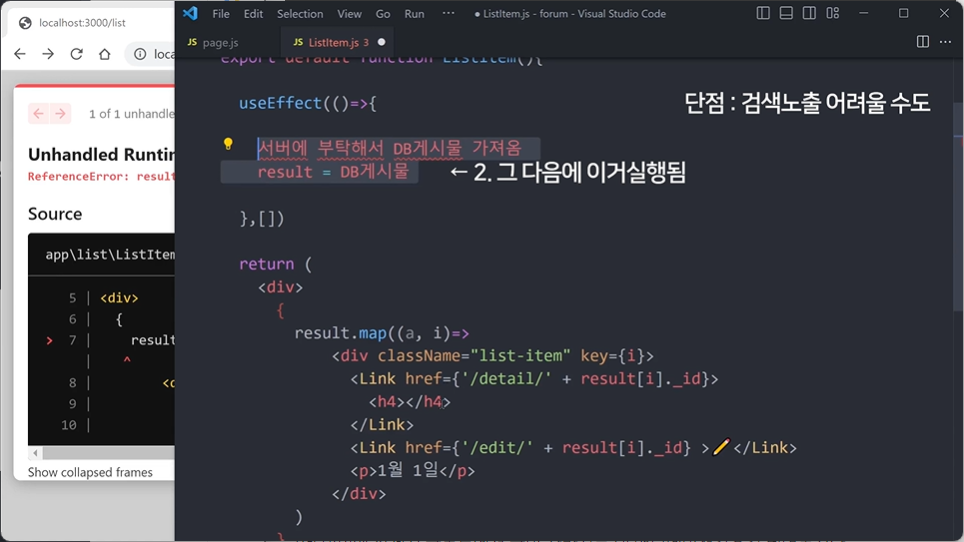Screen dimensions: 964x542
Task: Open the Go menu
Action: coord(383,14)
